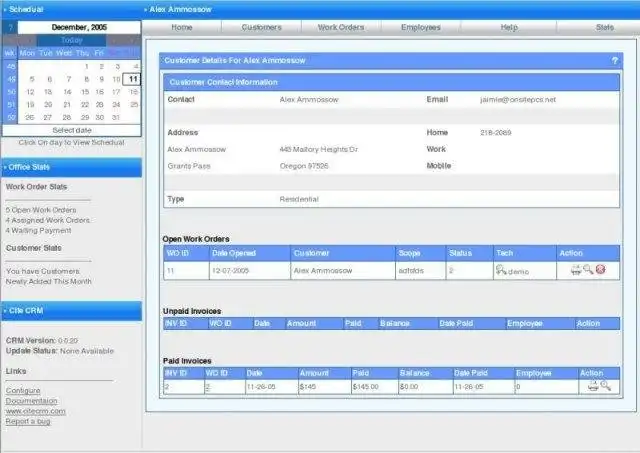The image size is (640, 453).
Task: Click 'Grants Pass' city text
Action: 189,166
